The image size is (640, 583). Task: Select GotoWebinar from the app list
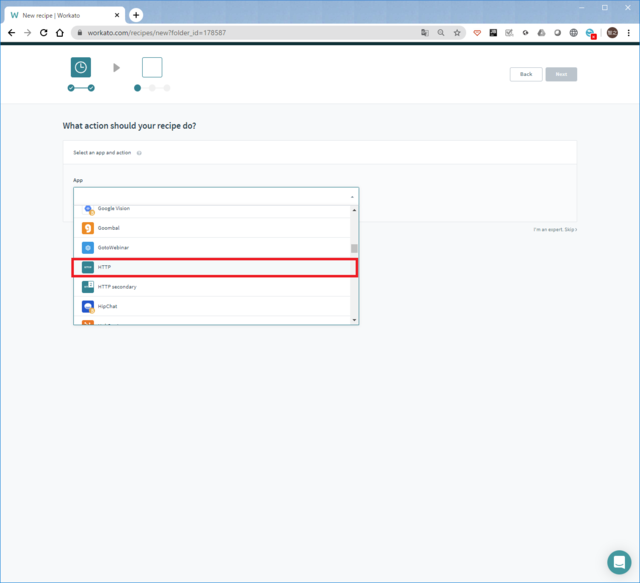212,247
